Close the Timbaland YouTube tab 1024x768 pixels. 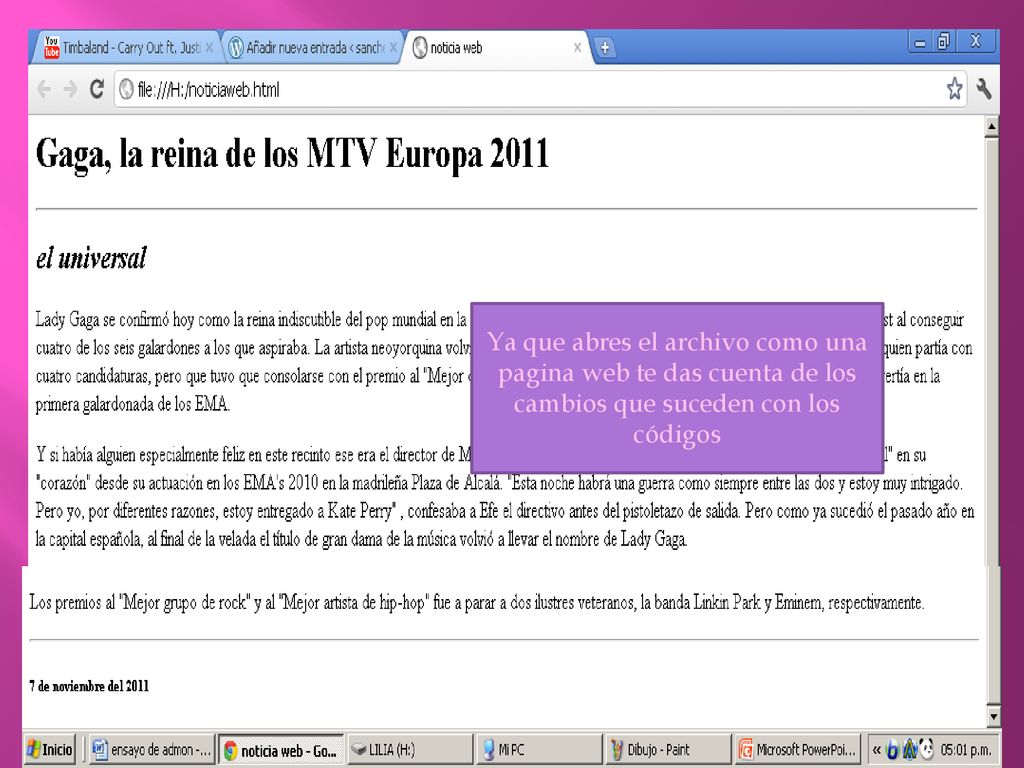click(209, 48)
